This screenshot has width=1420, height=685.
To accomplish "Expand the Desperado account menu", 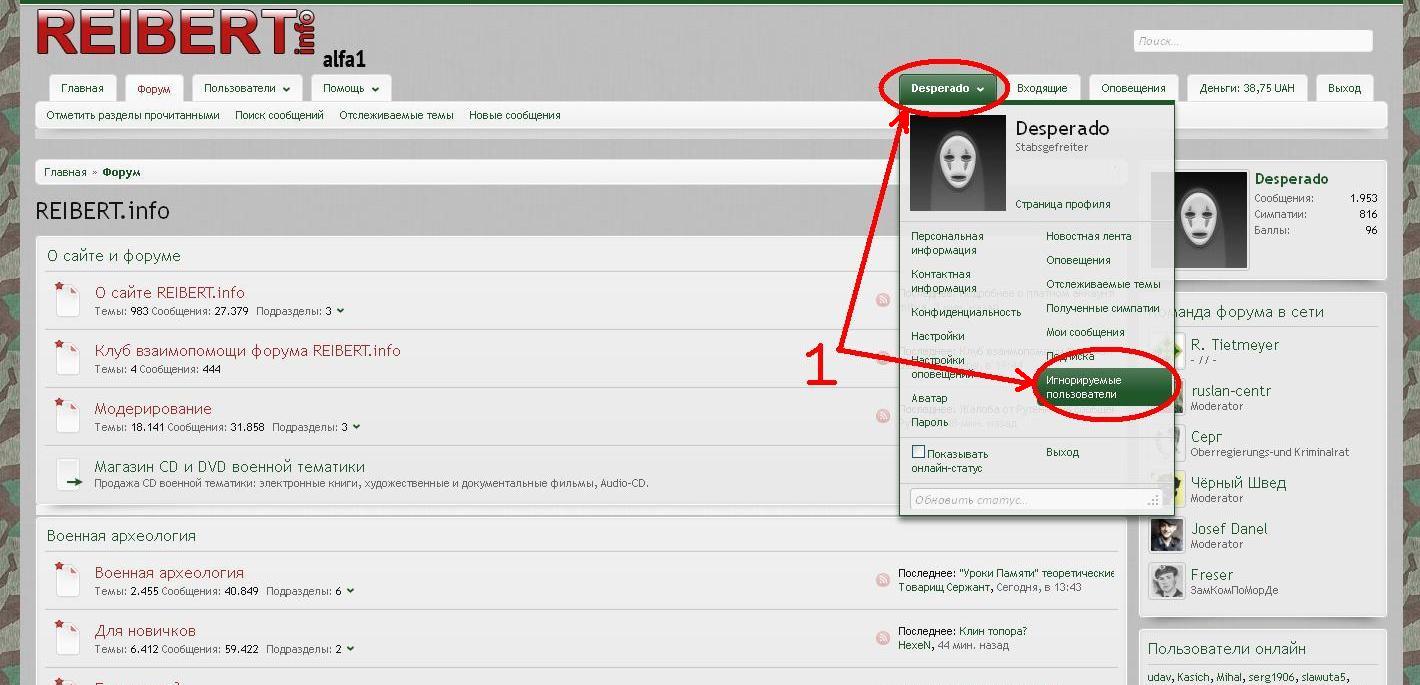I will [x=947, y=88].
